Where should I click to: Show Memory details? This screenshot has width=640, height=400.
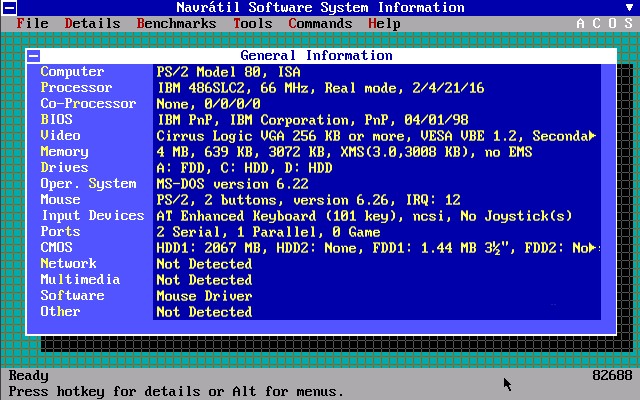(x=64, y=152)
